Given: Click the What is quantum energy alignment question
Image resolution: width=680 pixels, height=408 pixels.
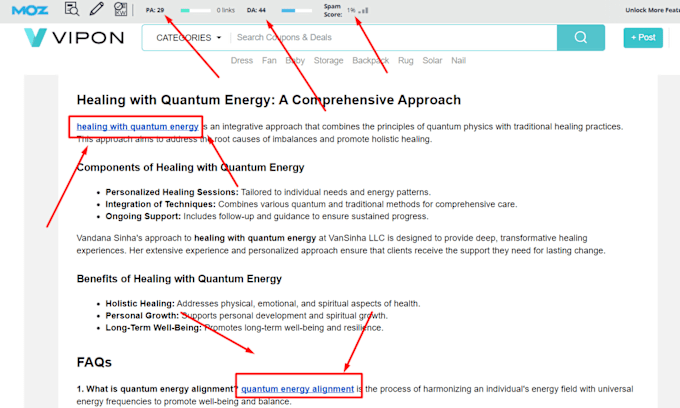Looking at the screenshot, I should pos(157,389).
